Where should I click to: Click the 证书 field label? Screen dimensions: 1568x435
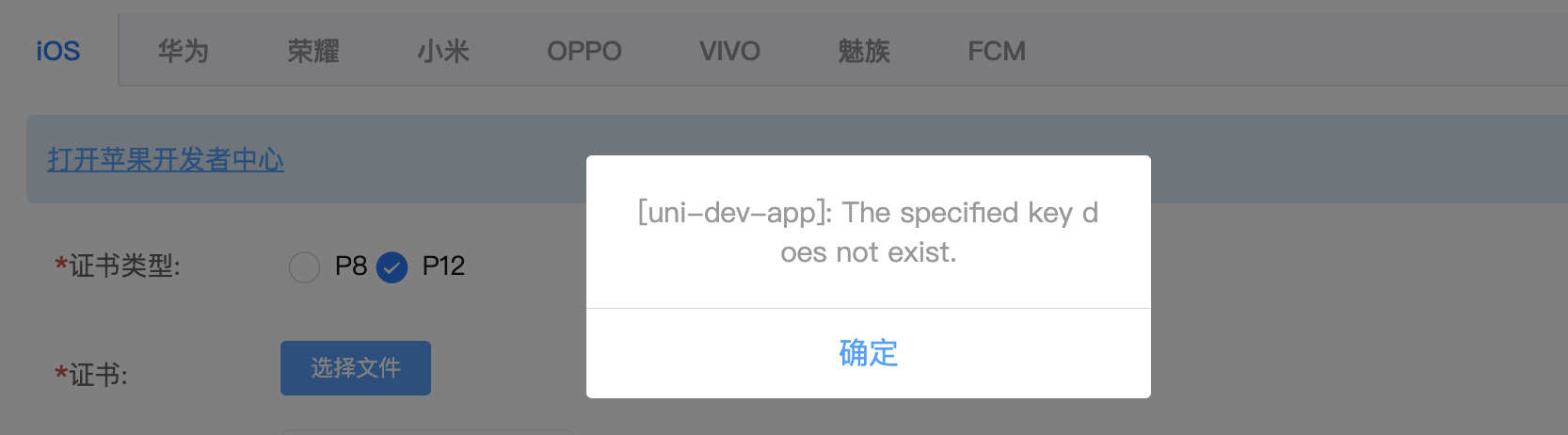[x=91, y=375]
